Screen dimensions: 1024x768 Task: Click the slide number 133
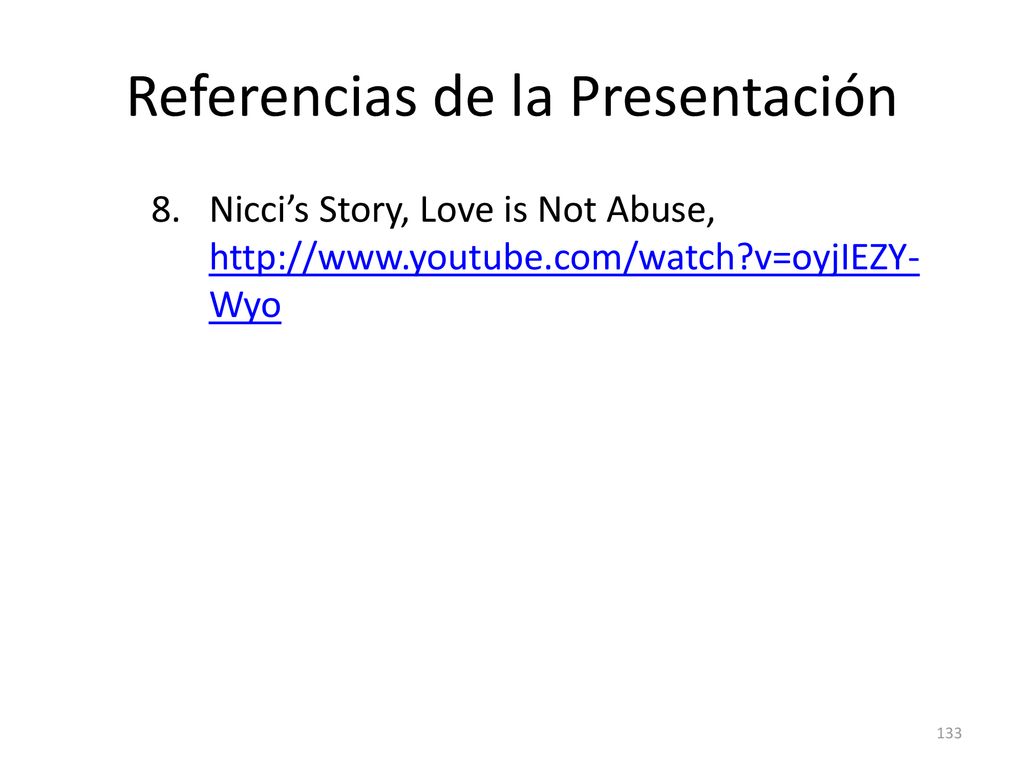click(949, 733)
